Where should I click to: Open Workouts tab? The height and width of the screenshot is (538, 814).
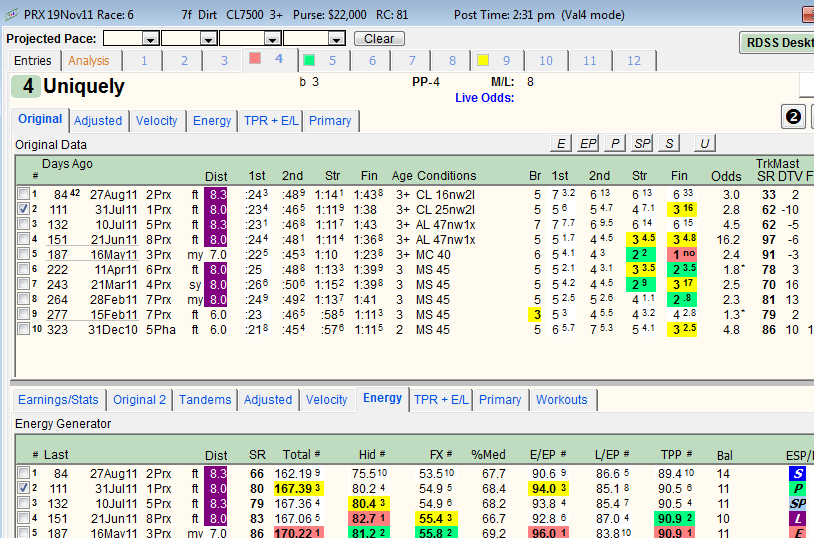pyautogui.click(x=562, y=400)
